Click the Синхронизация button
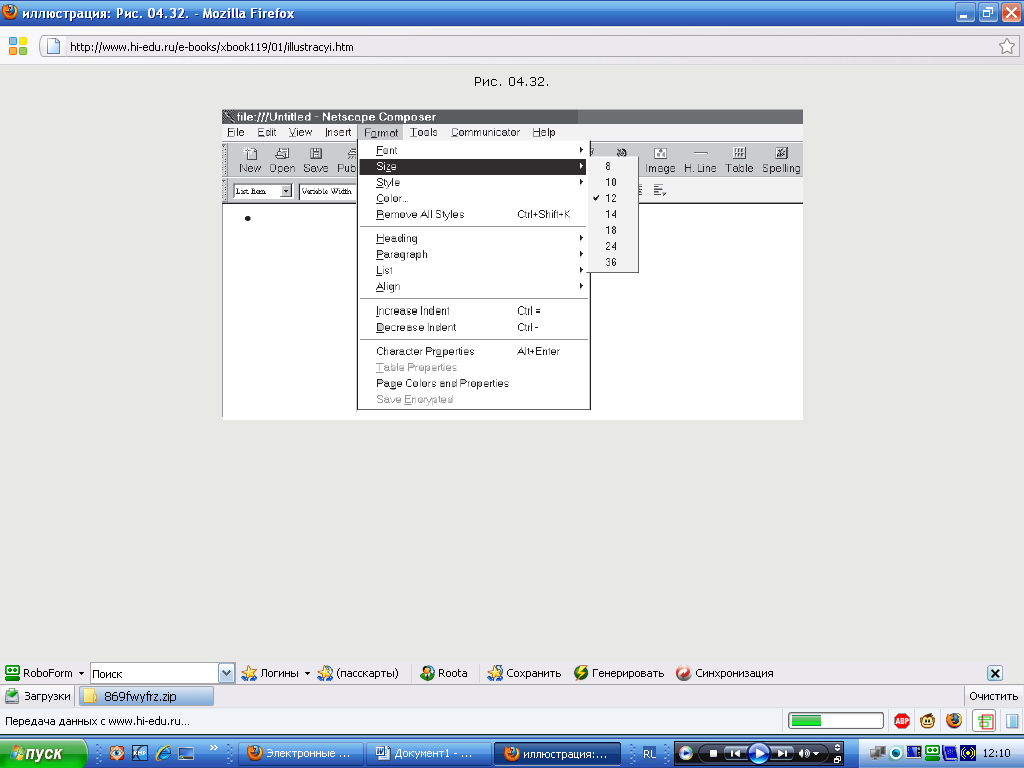Viewport: 1024px width, 768px height. pyautogui.click(x=725, y=673)
